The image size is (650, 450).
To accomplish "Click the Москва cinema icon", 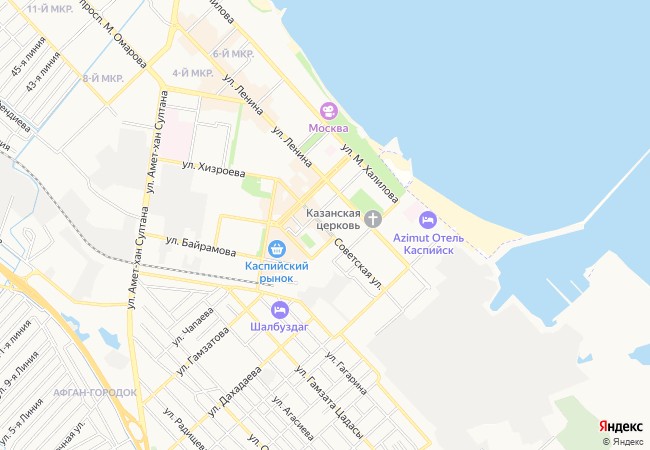I will click(x=329, y=111).
